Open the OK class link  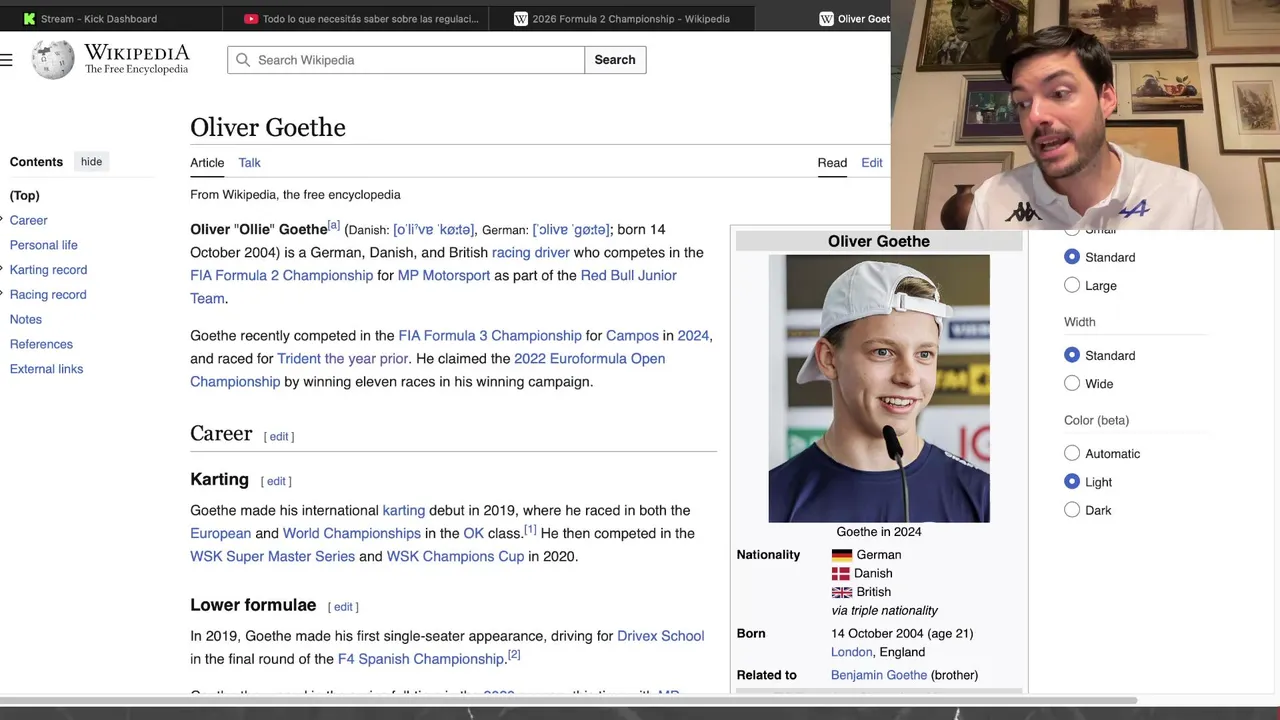click(474, 534)
